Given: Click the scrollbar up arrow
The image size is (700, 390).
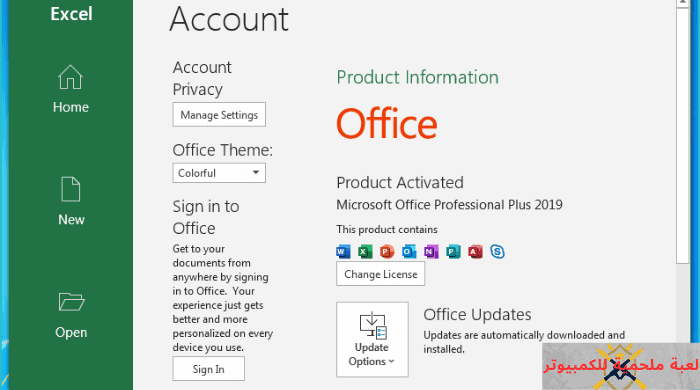Looking at the screenshot, I should pyautogui.click(x=683, y=3).
